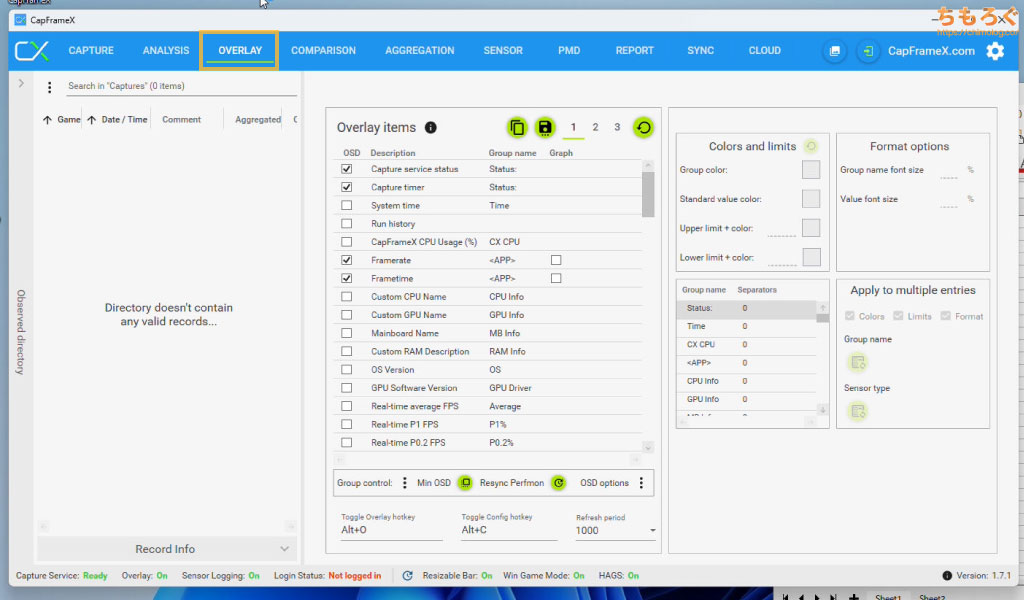Open the AGGREGATION tab

(419, 51)
